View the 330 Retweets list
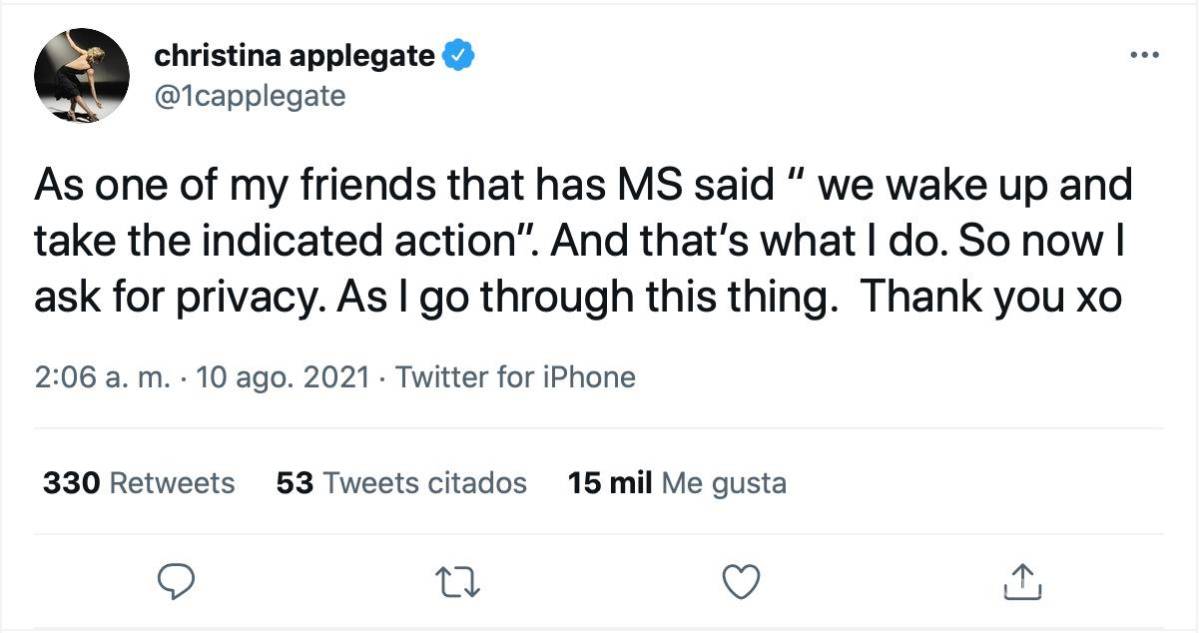Viewport: 1200px width, 633px height. tap(137, 482)
